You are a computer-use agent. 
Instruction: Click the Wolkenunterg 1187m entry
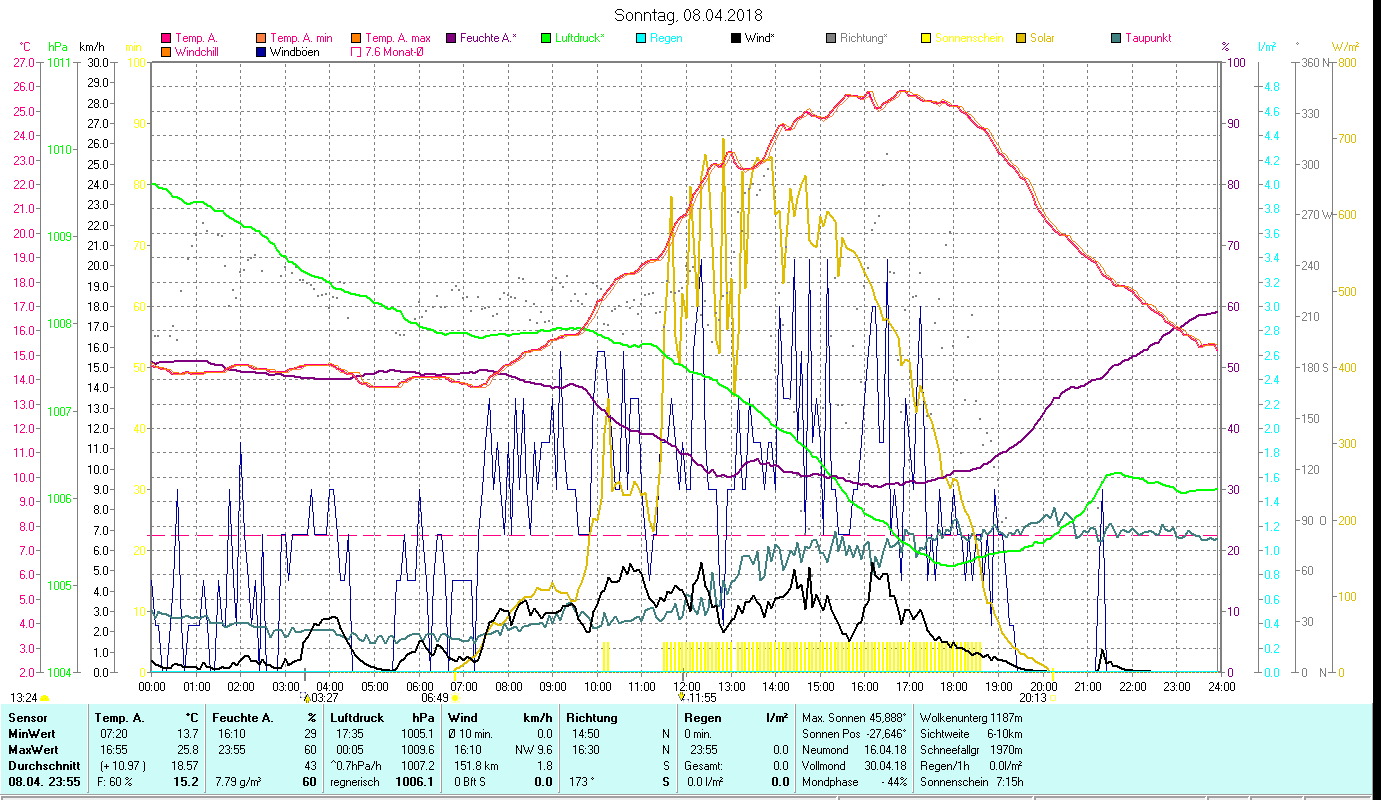click(971, 718)
